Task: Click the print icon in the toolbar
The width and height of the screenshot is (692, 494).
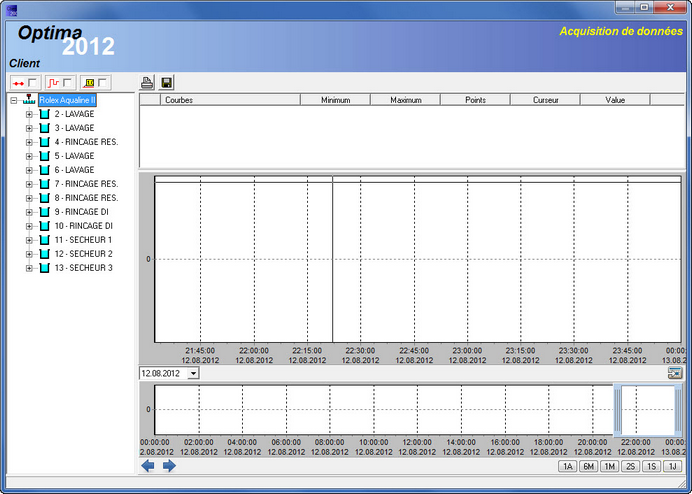Action: pyautogui.click(x=147, y=82)
